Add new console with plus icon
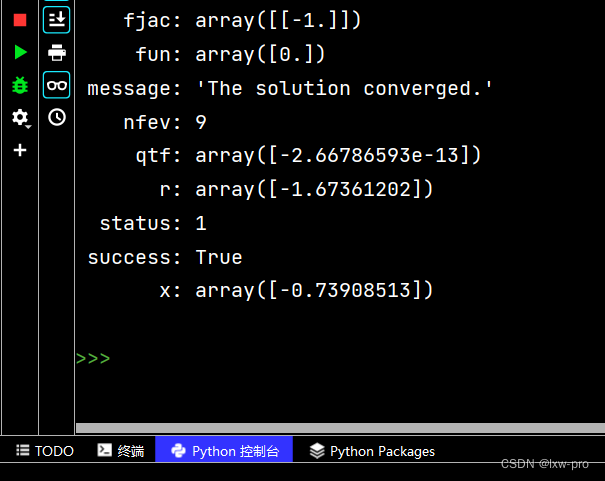 point(20,150)
